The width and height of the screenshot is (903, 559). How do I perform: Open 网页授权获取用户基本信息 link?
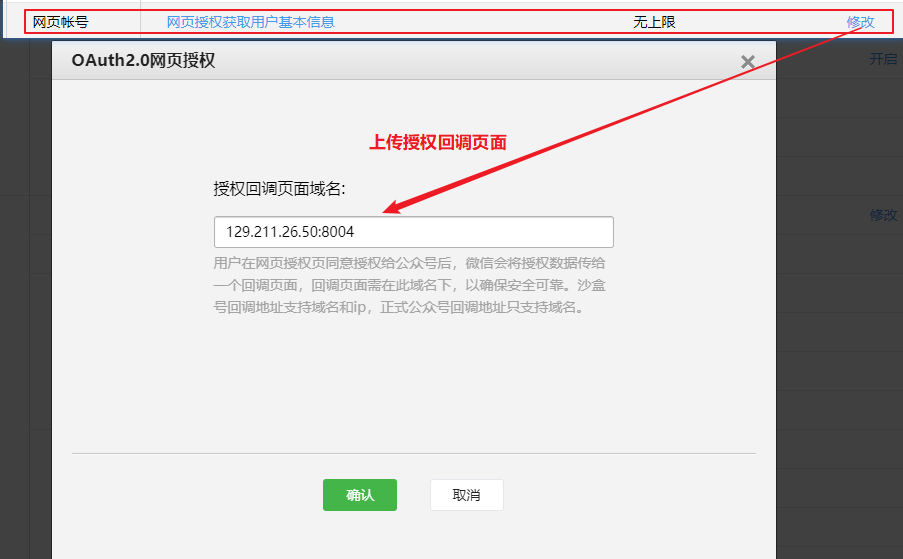click(251, 22)
